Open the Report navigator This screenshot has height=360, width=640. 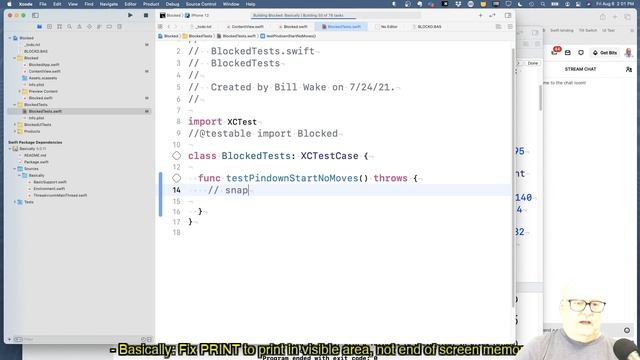[x=119, y=27]
